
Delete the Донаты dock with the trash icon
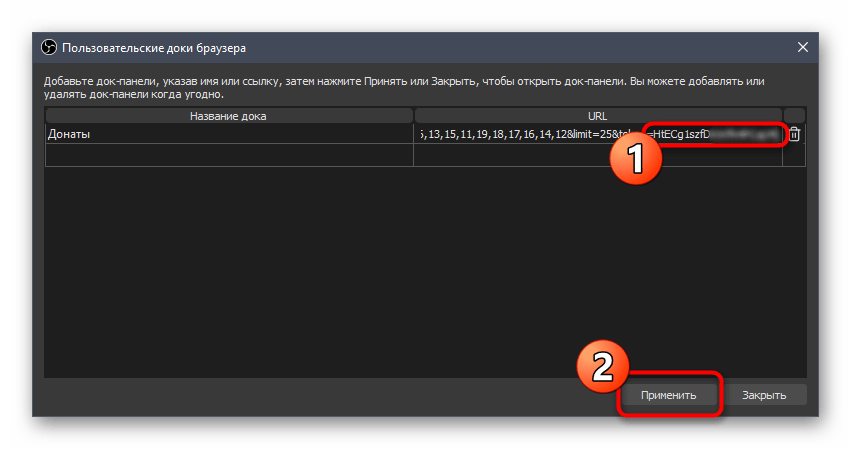coord(794,134)
